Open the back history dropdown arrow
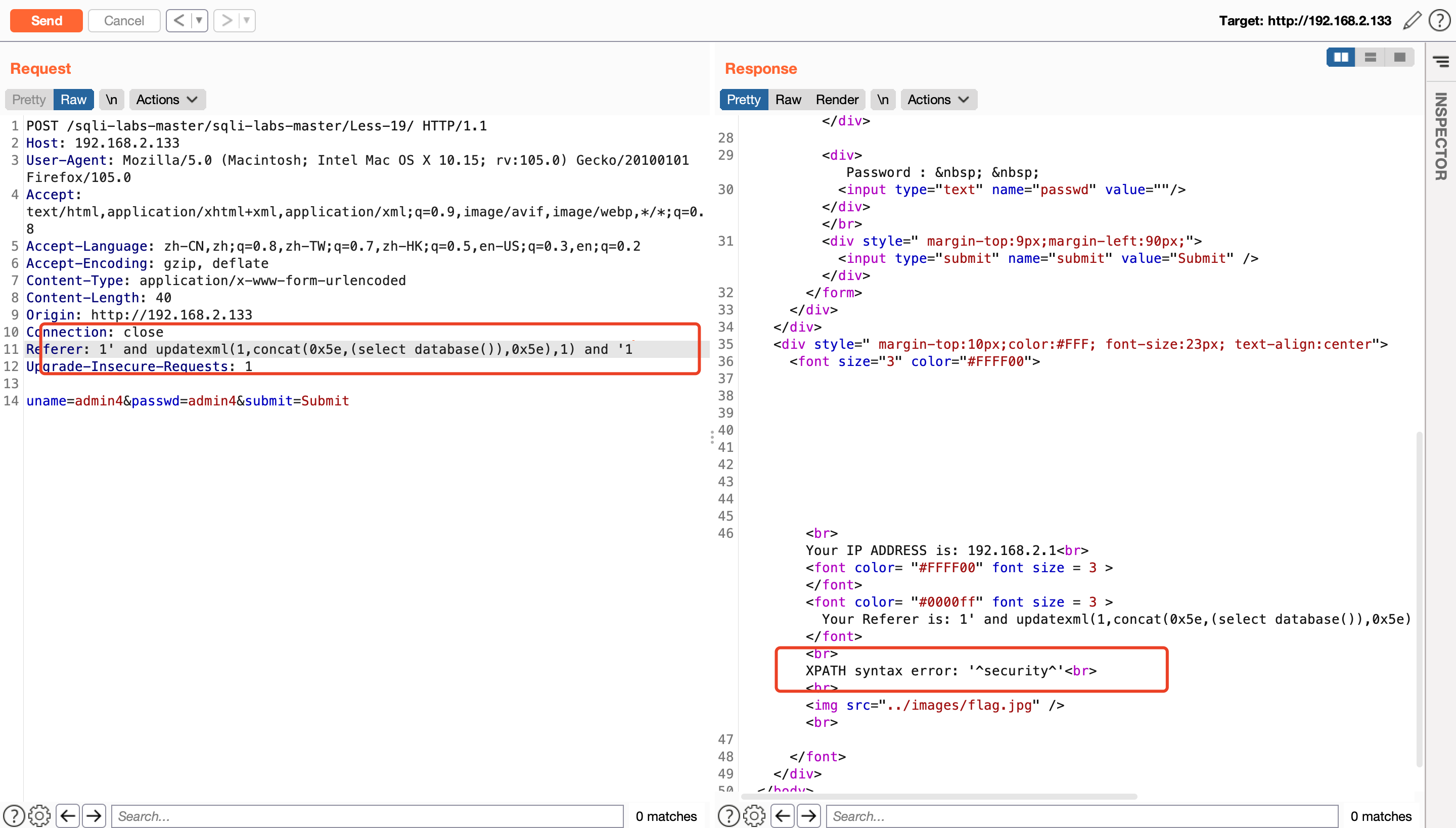The height and width of the screenshot is (828, 1456). pyautogui.click(x=200, y=20)
